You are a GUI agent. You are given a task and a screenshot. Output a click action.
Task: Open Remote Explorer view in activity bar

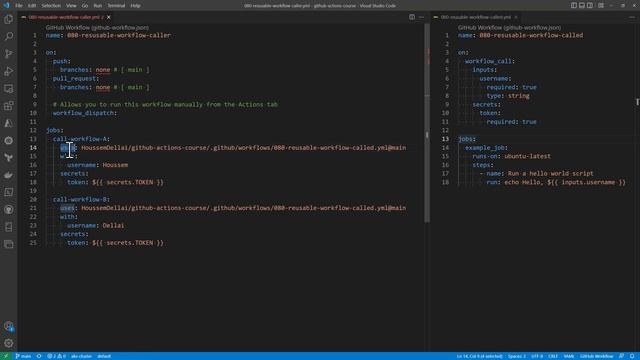(x=9, y=89)
